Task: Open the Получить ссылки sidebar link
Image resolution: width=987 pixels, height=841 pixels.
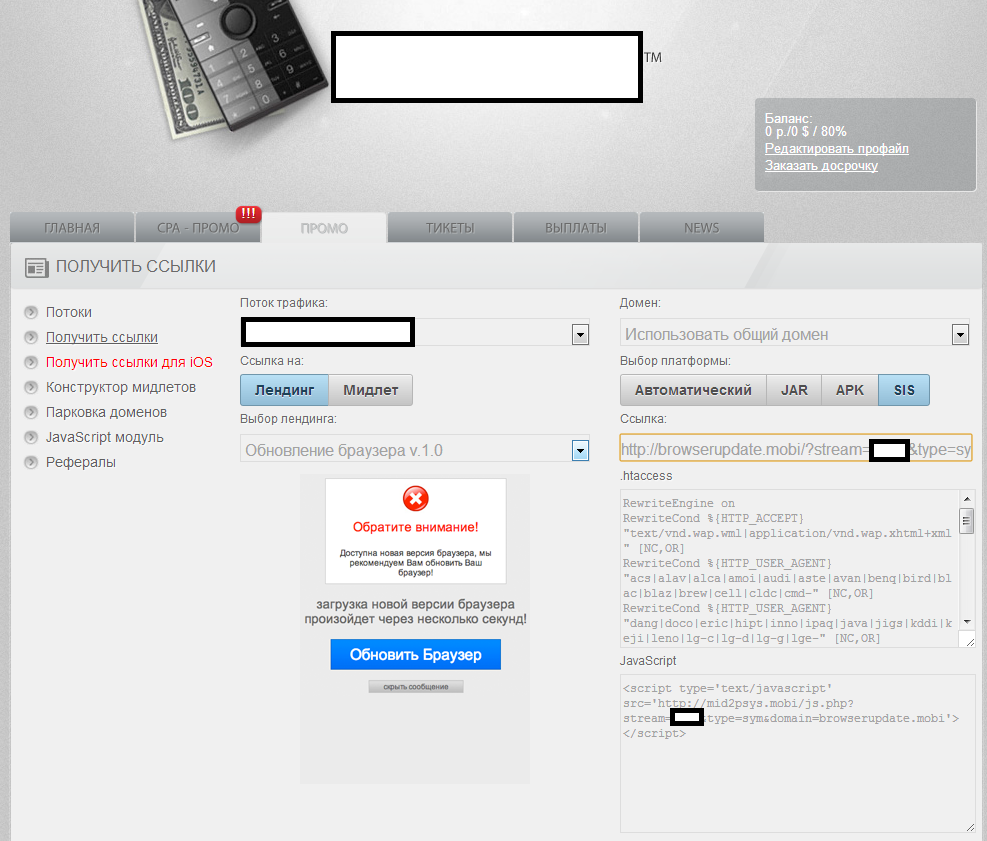Action: tap(102, 337)
